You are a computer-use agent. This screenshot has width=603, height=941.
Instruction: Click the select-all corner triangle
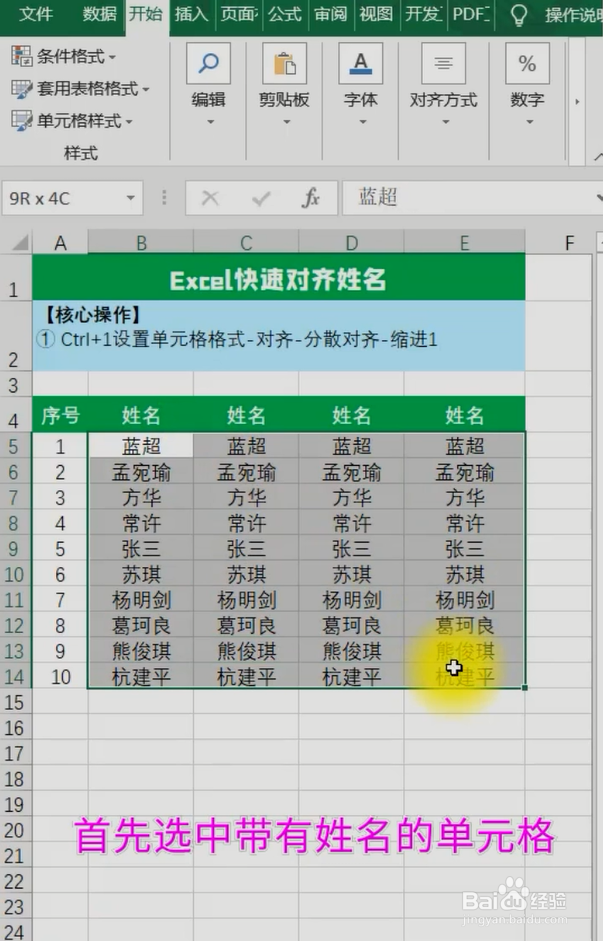click(20, 242)
